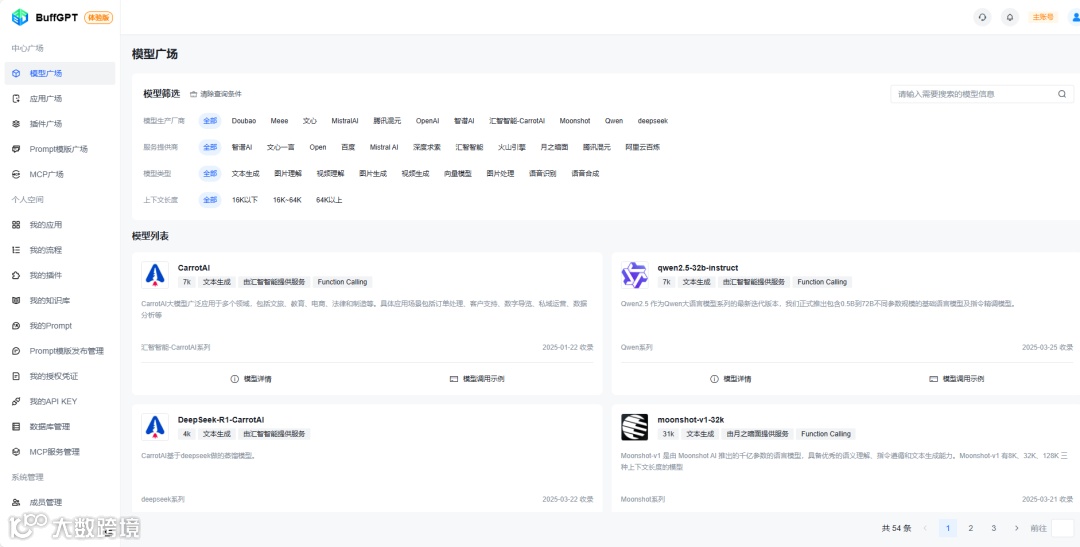1080x547 pixels.
Task: Filter context length 64K以上
Action: tap(329, 200)
